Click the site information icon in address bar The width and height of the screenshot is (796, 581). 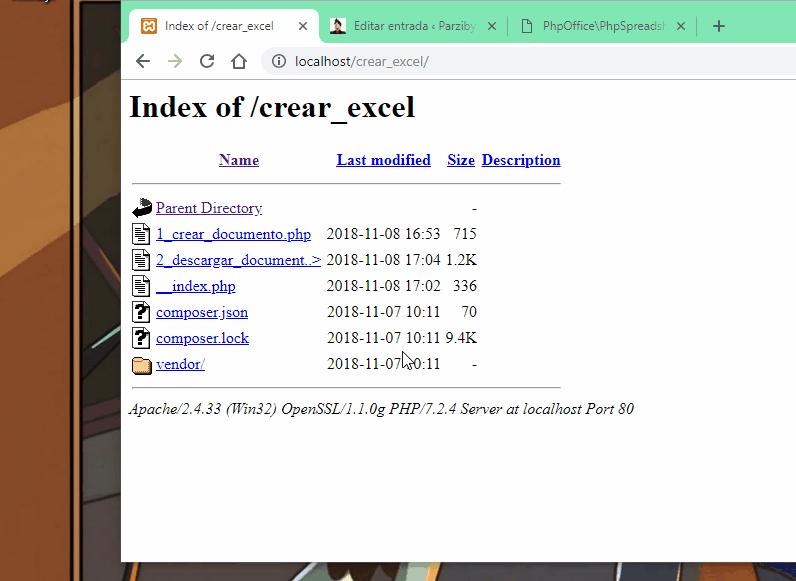pyautogui.click(x=279, y=61)
